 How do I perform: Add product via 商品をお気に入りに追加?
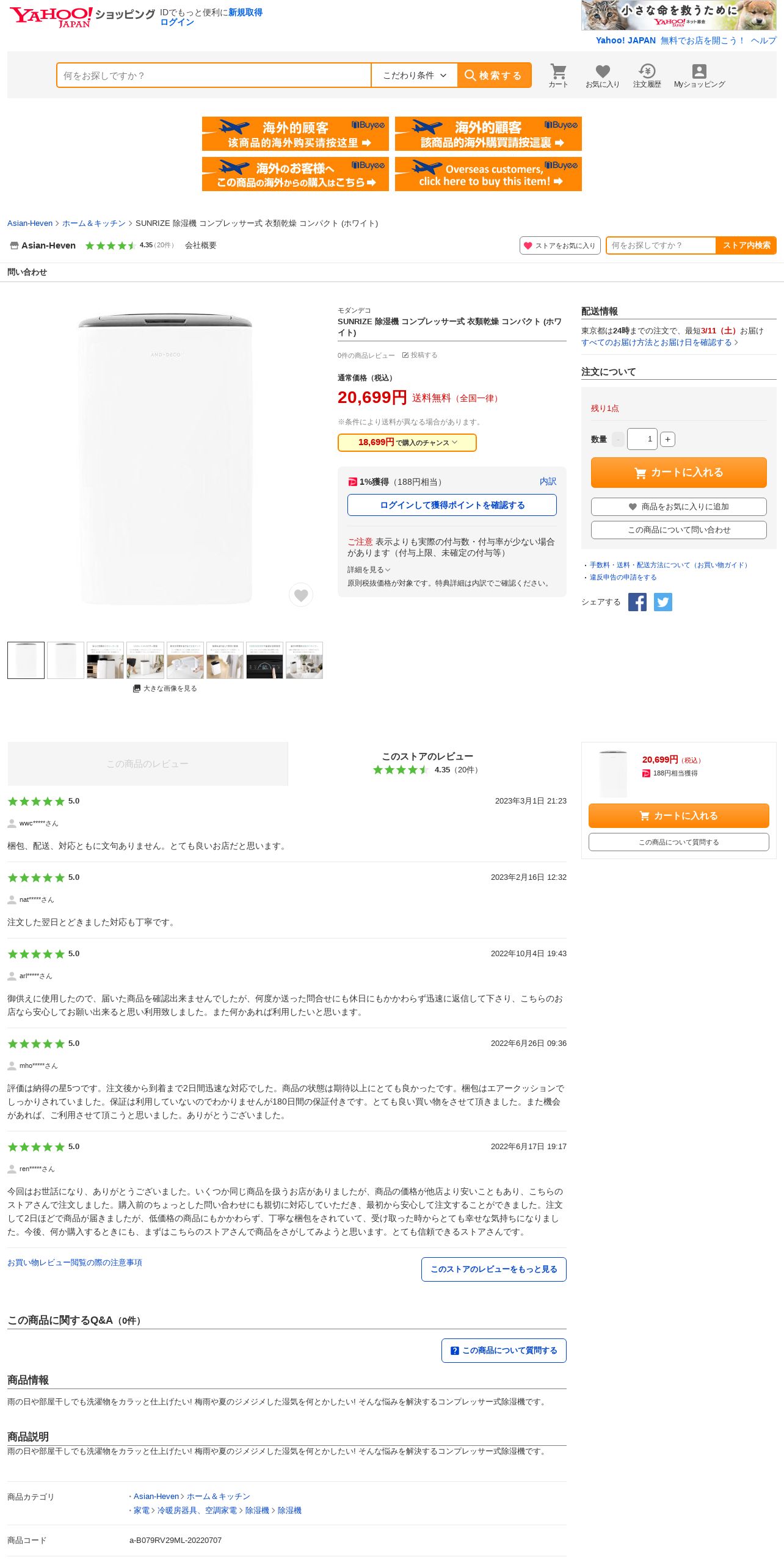[x=678, y=507]
